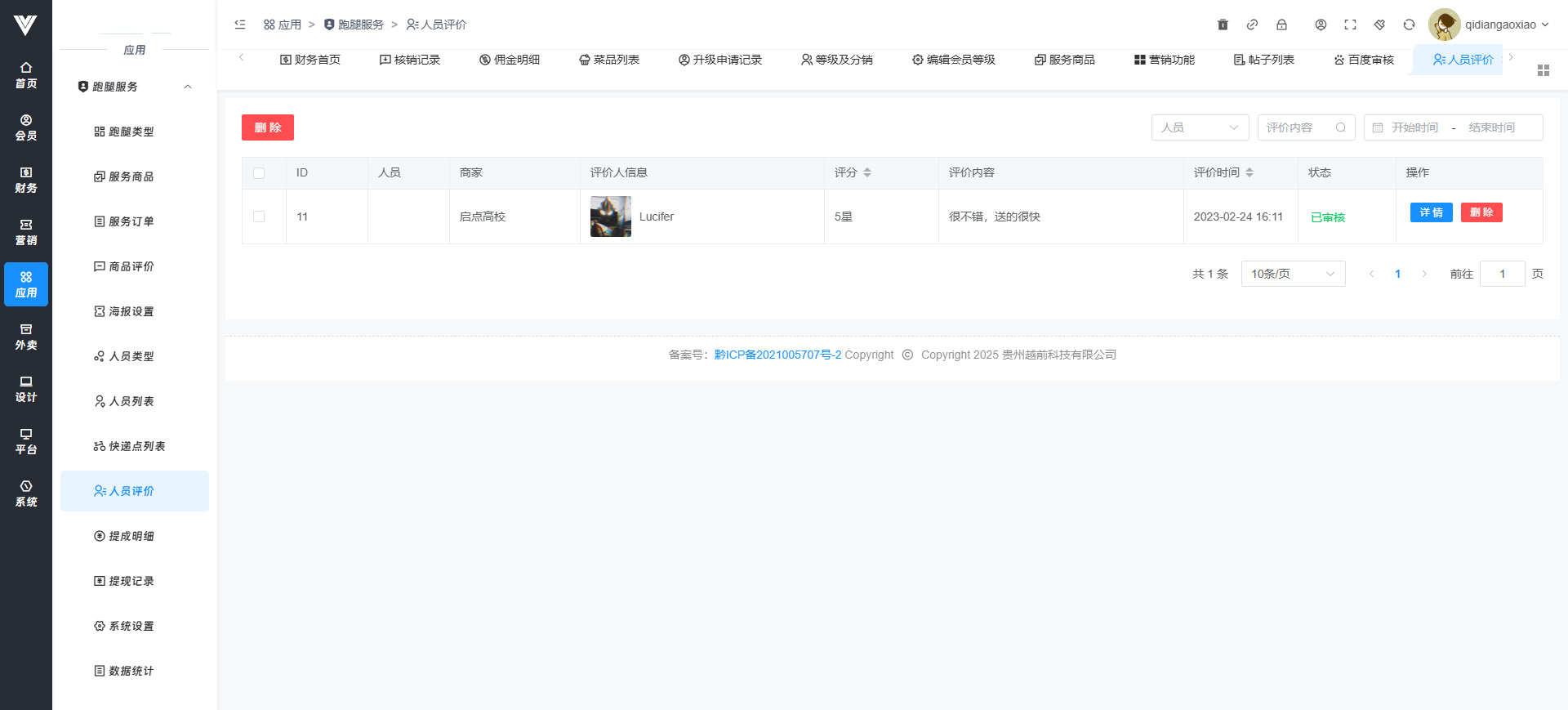Click the trash icon in the top toolbar

1223,25
